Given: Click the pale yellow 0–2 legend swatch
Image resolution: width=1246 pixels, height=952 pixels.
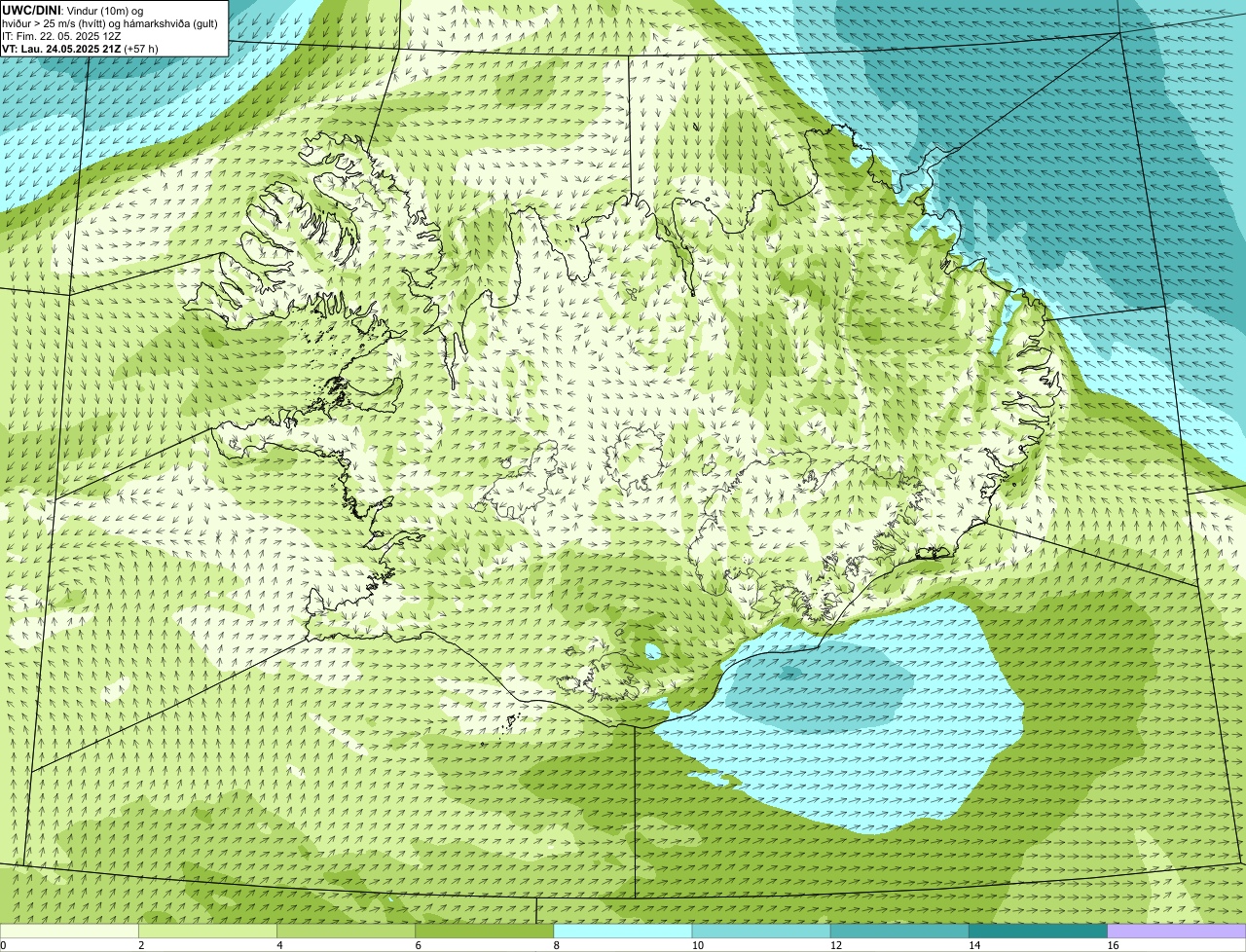Looking at the screenshot, I should pos(69,931).
